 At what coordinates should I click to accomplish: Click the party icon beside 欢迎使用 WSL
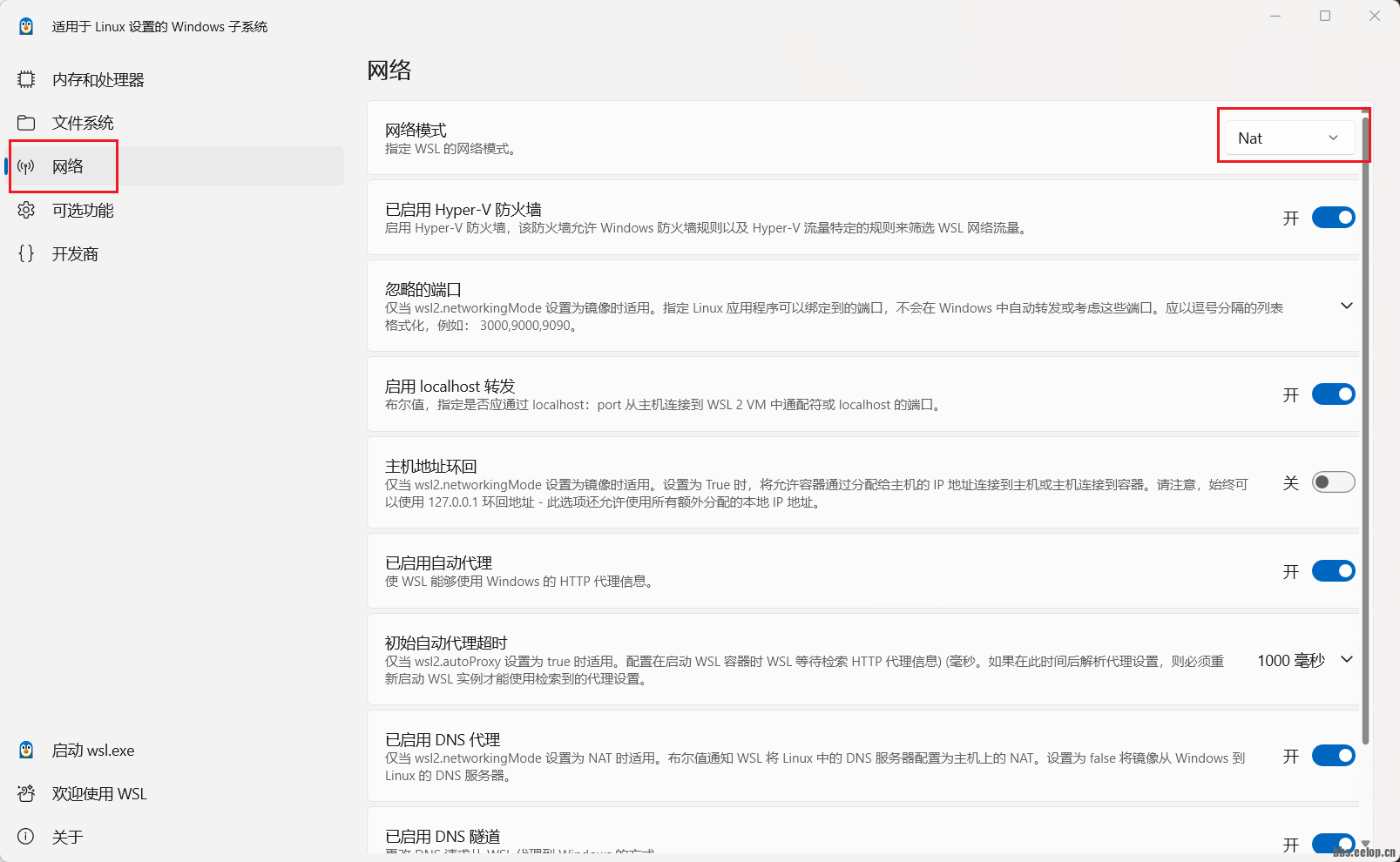click(26, 793)
